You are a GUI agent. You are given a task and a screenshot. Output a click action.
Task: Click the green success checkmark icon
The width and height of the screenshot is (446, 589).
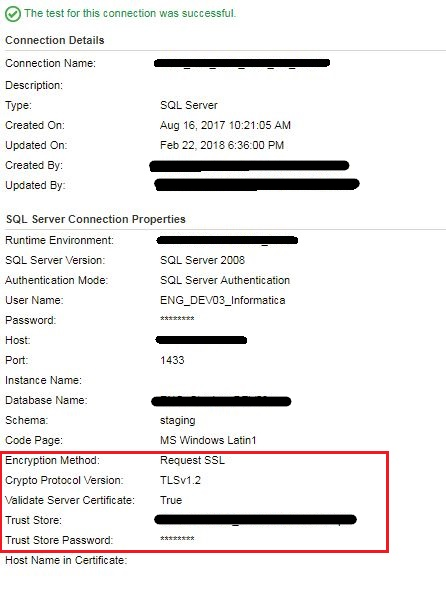tap(13, 14)
